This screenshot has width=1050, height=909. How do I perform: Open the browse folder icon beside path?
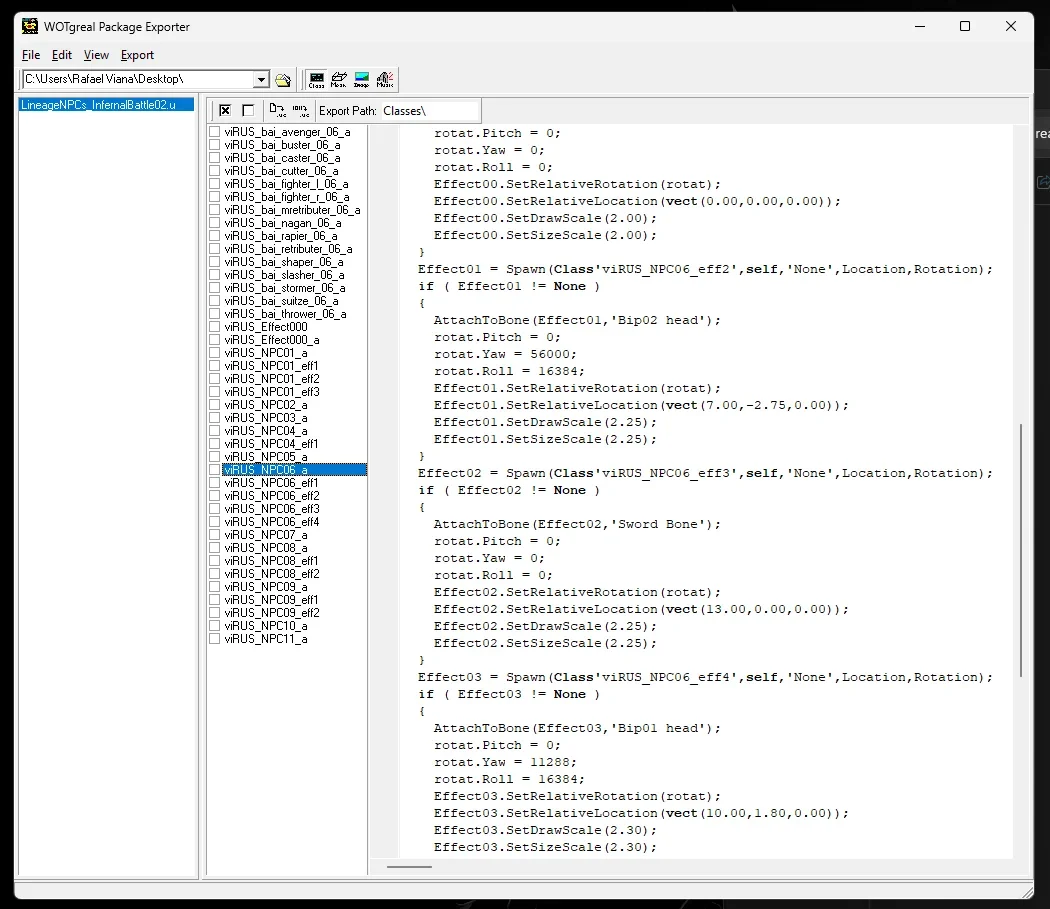click(283, 80)
